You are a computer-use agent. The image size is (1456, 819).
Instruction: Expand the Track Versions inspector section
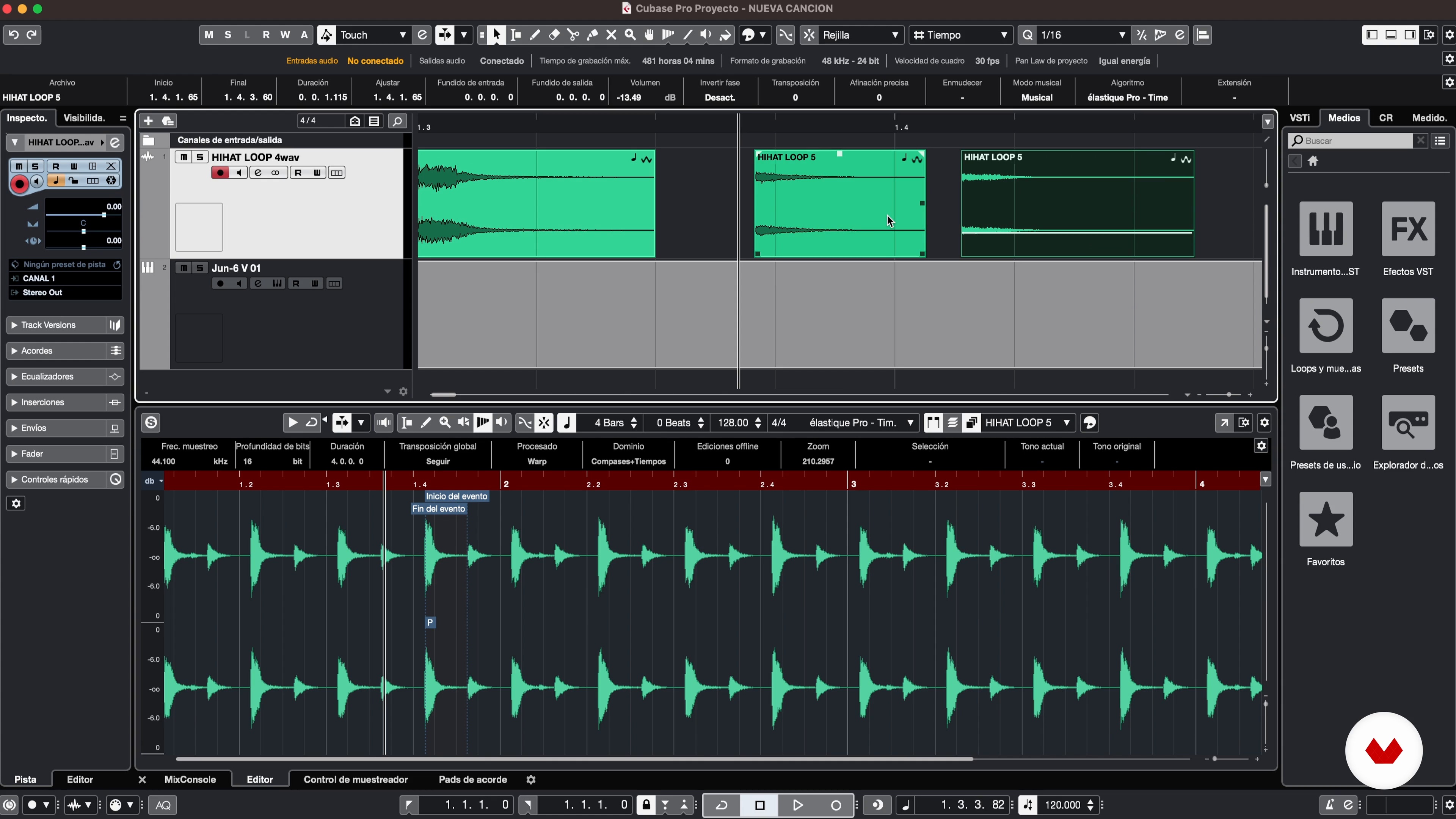[x=56, y=325]
